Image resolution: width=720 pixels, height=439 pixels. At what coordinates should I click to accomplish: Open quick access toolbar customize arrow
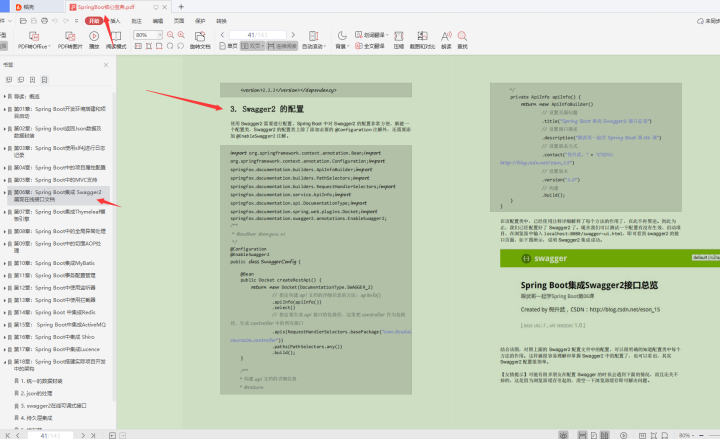76,21
